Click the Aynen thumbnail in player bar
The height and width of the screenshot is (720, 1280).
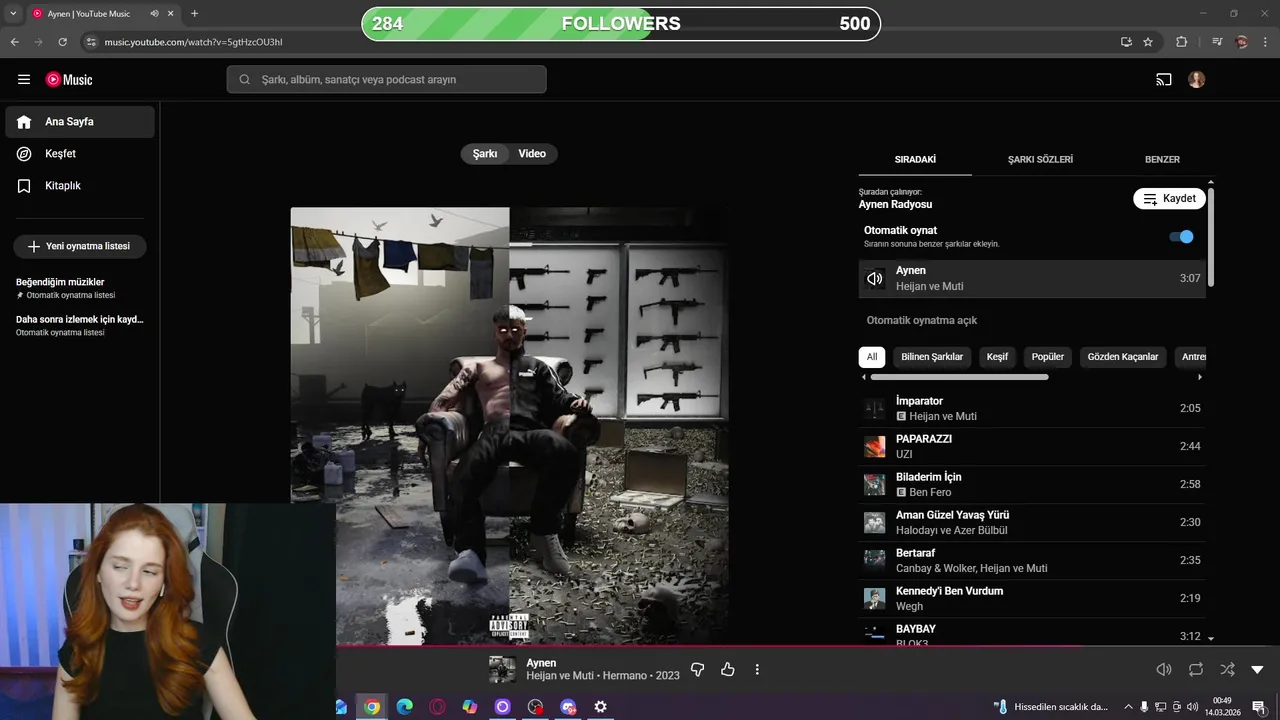[x=502, y=670]
